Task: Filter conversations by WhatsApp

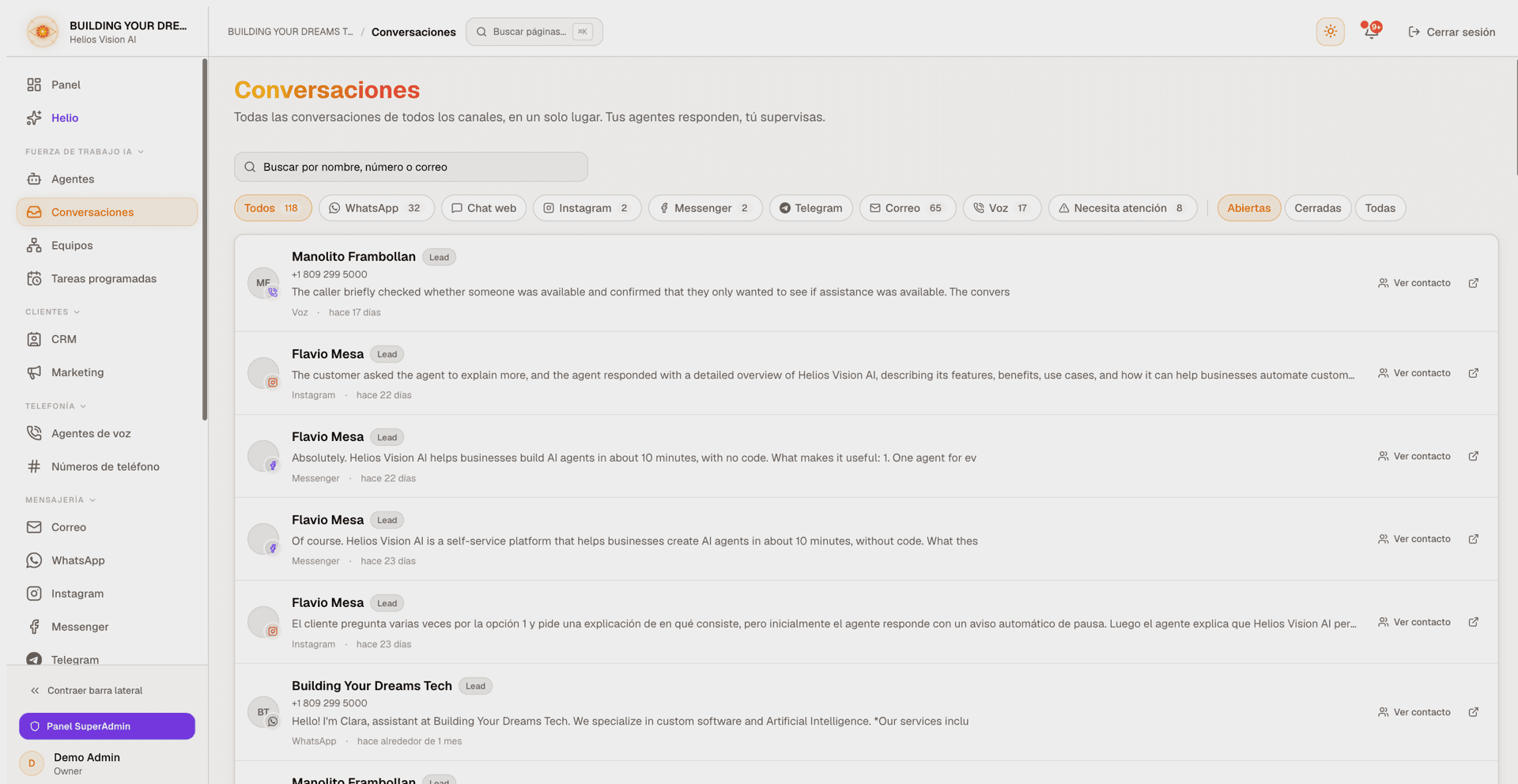Action: (376, 208)
